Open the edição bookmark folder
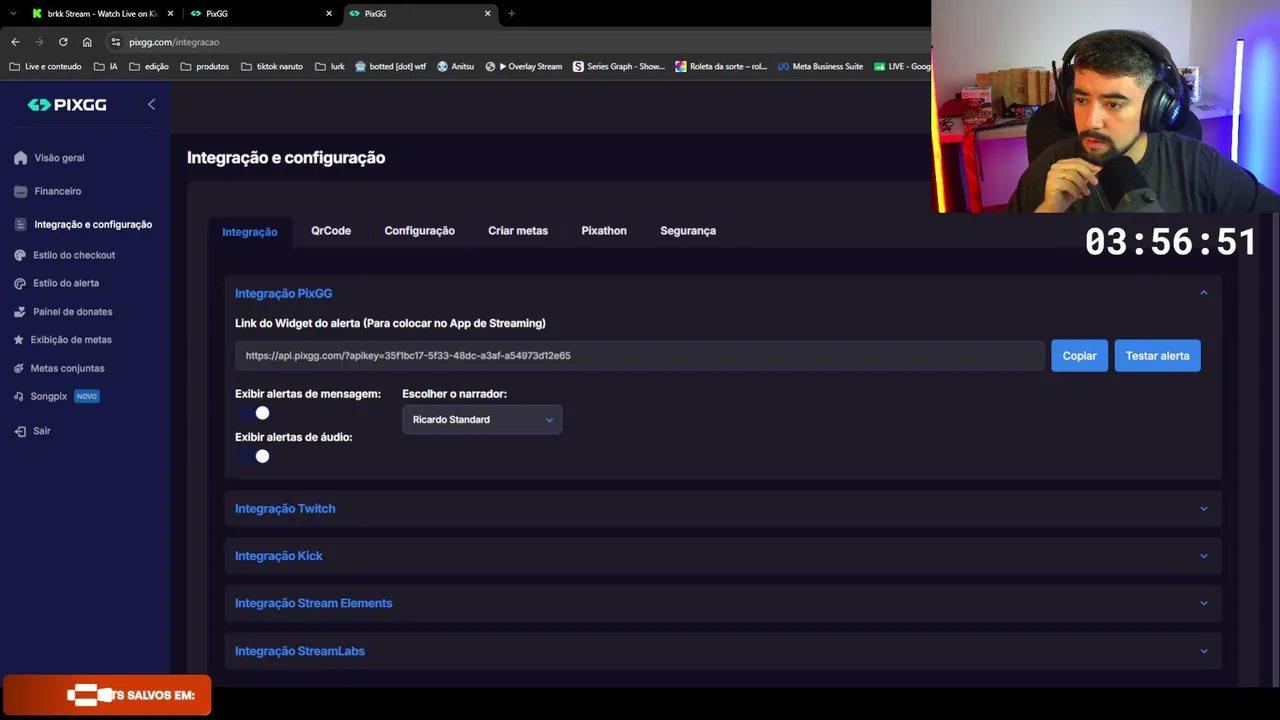 point(149,67)
